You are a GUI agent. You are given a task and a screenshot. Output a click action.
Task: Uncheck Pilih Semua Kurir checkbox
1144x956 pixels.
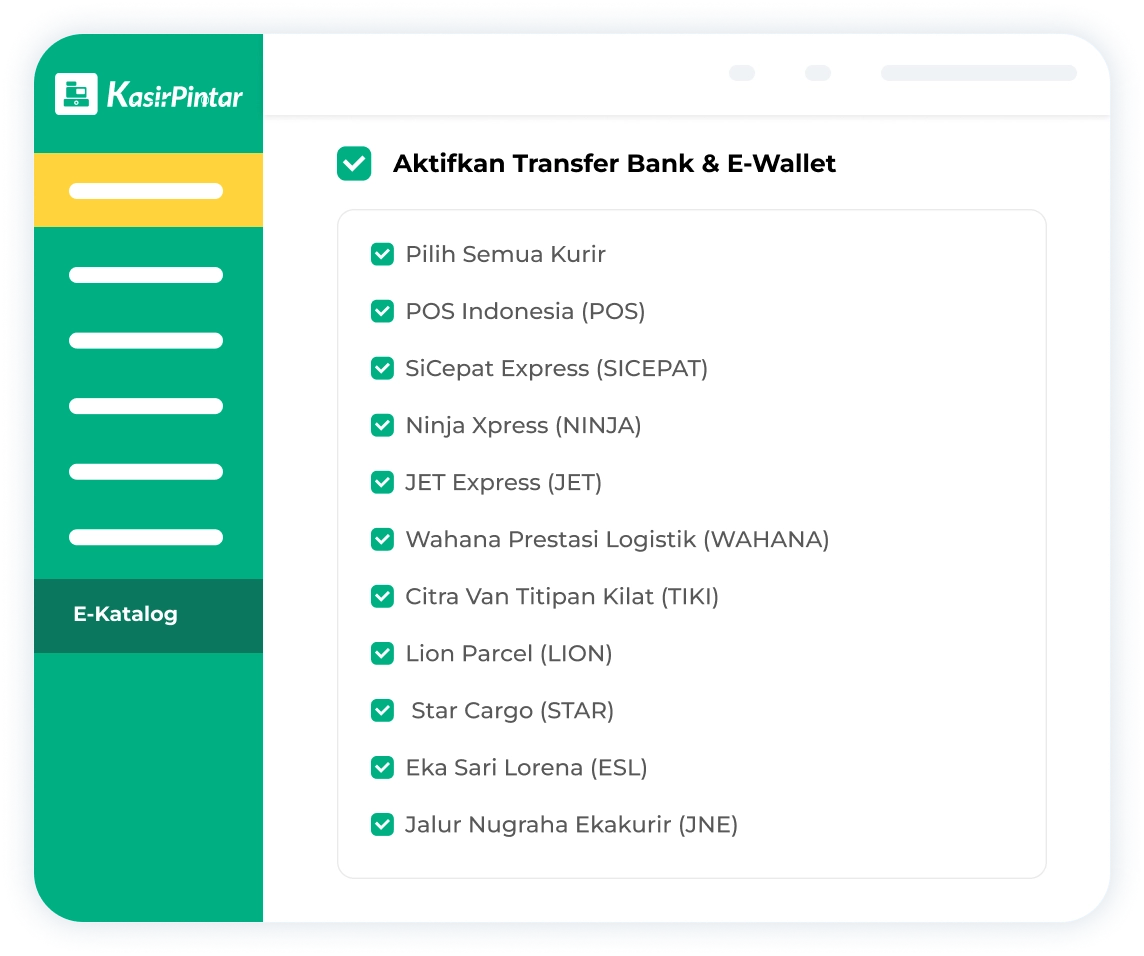point(382,254)
